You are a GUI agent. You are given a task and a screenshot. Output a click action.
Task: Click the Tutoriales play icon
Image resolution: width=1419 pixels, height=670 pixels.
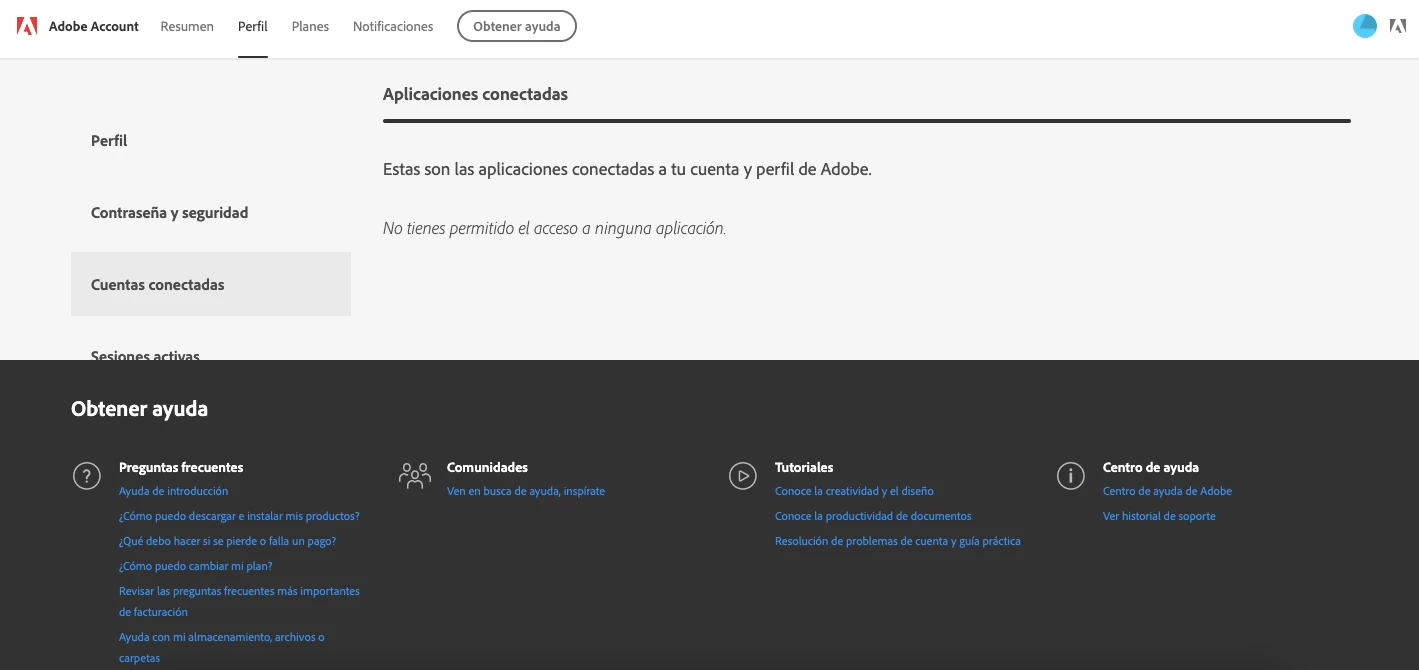click(743, 476)
